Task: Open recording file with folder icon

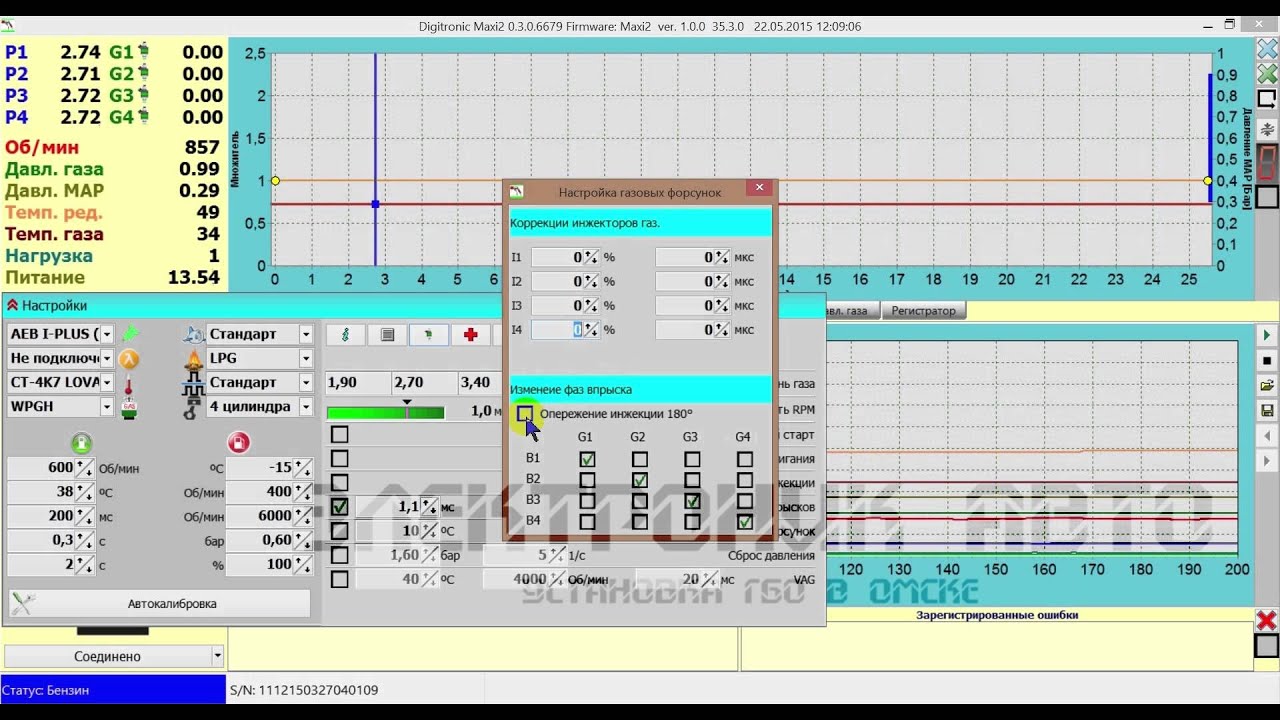Action: click(x=1267, y=385)
